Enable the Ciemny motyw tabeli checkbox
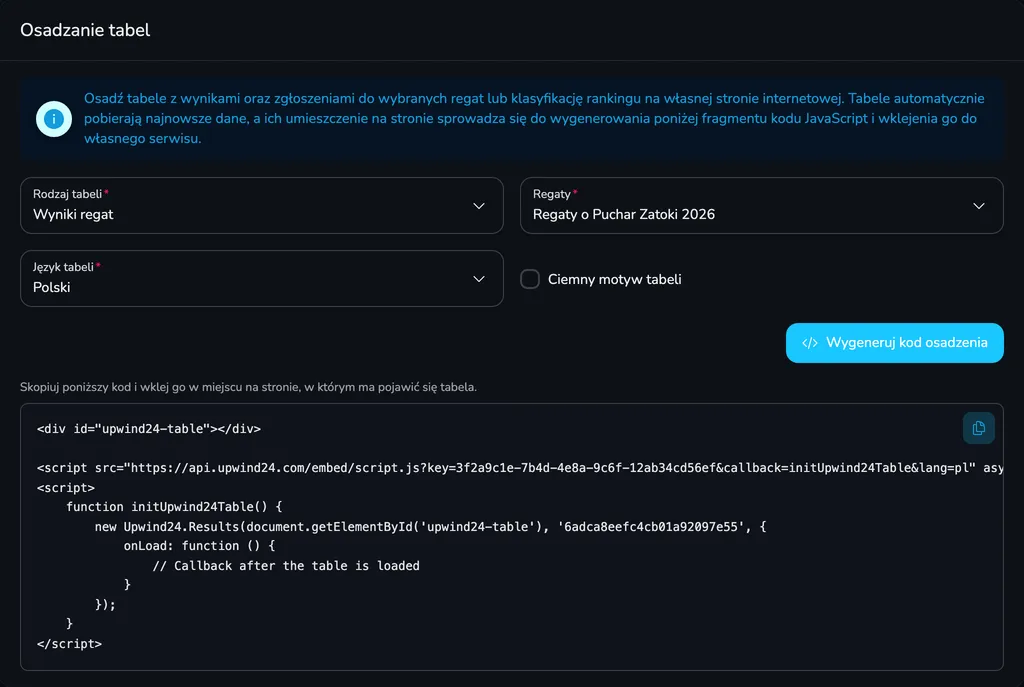Viewport: 1024px width, 687px height. [x=530, y=279]
